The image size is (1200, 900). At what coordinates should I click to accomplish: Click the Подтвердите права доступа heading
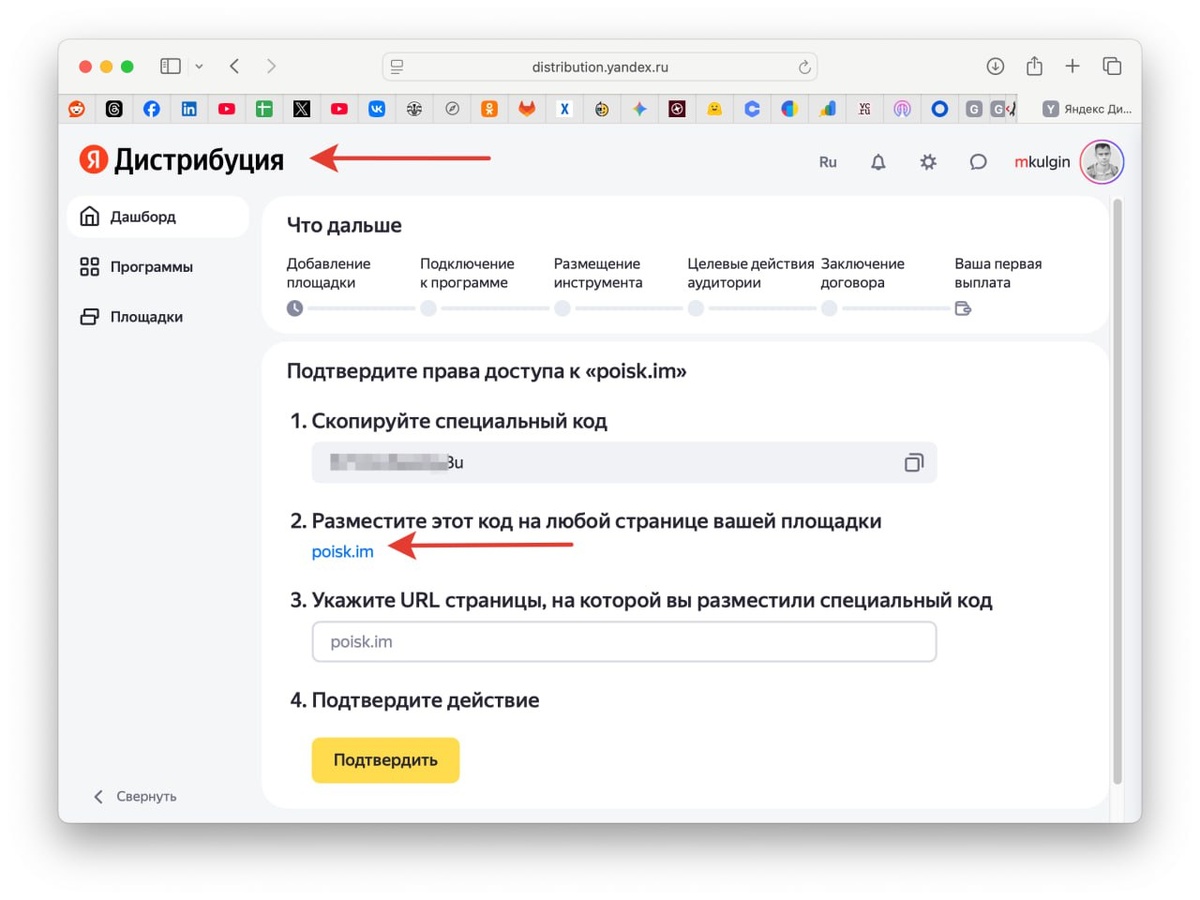point(486,372)
